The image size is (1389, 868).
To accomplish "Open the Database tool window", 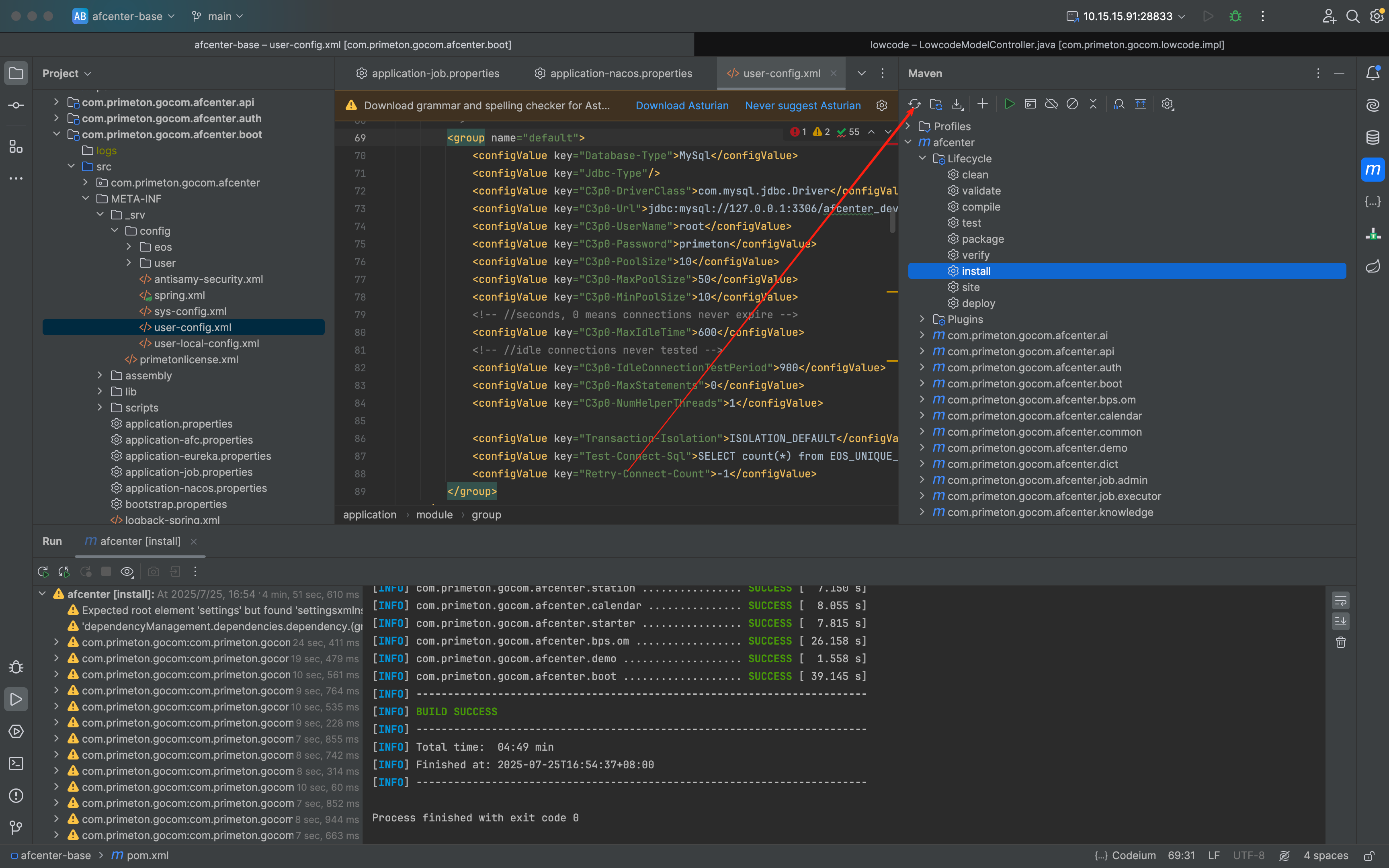I will tap(1373, 137).
